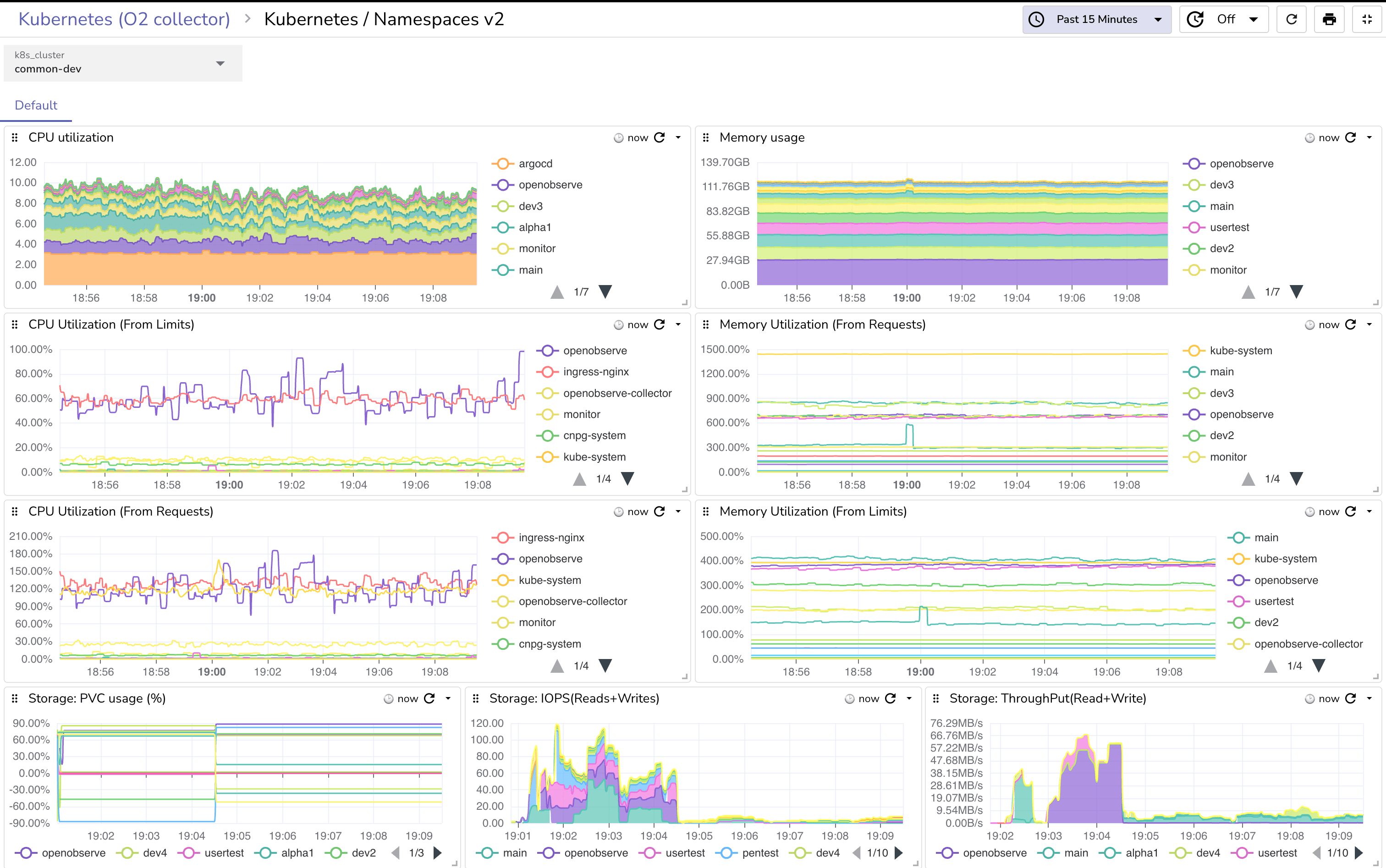Image resolution: width=1386 pixels, height=868 pixels.
Task: Refresh the dashboard with the top-right refresh icon
Action: tap(1291, 18)
